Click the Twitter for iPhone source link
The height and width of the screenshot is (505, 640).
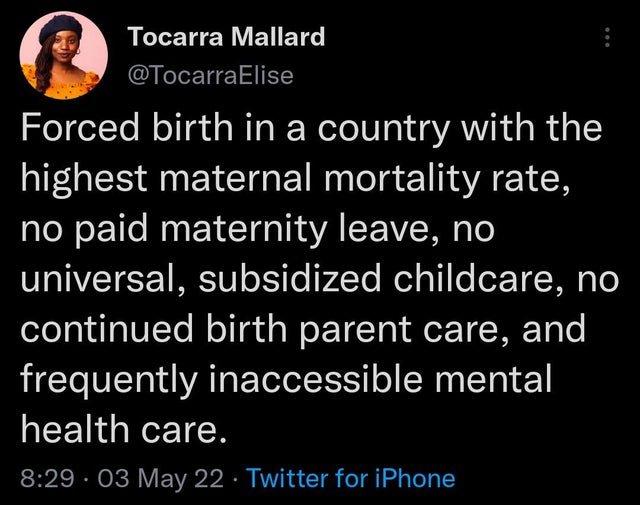tap(351, 478)
